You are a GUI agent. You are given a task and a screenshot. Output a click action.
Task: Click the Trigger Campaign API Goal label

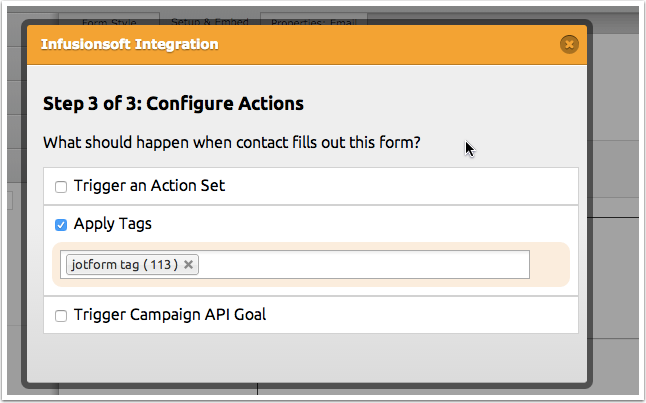point(170,315)
